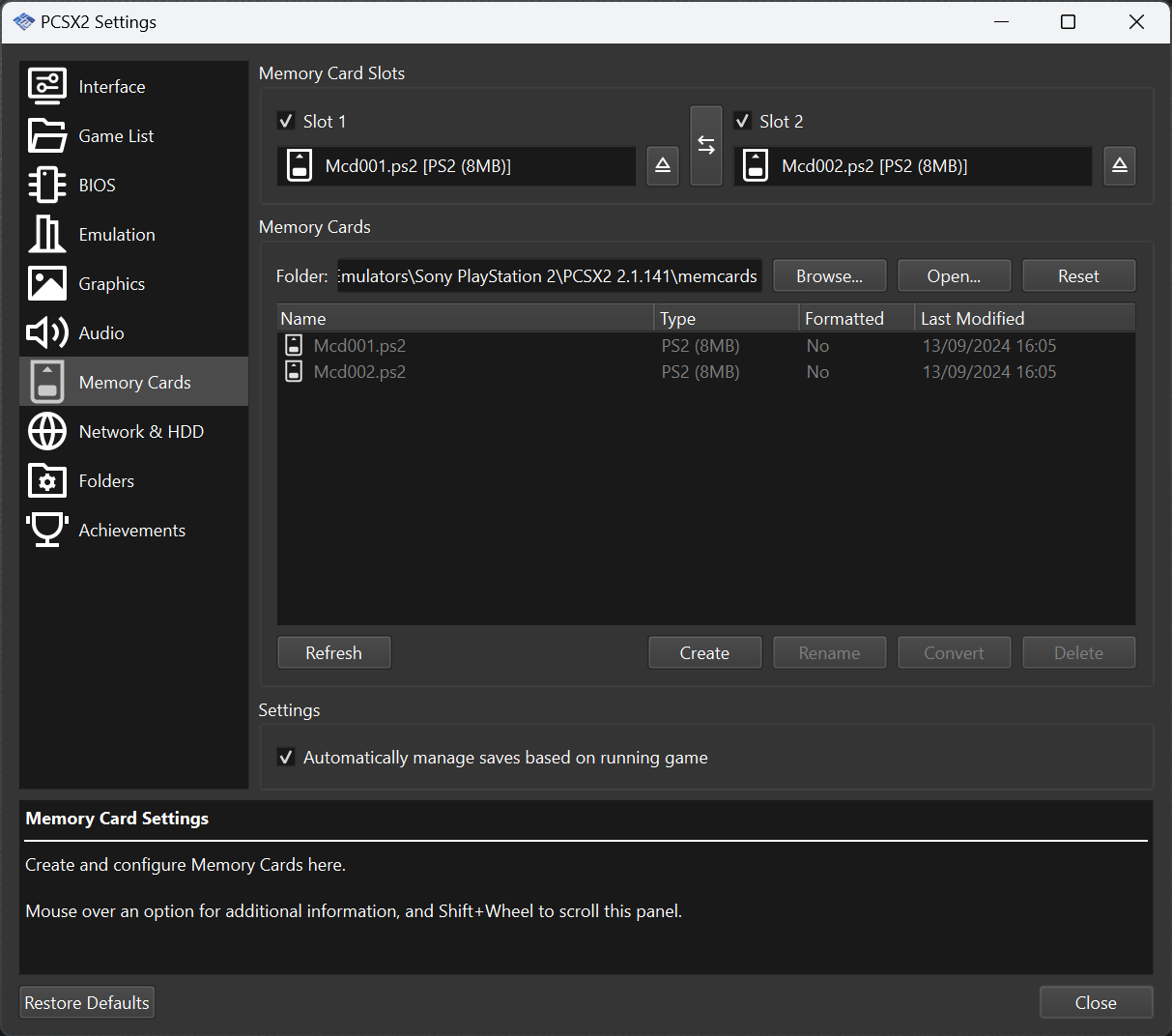Disable the Slot 2 checkbox
The width and height of the screenshot is (1172, 1036).
(x=743, y=121)
